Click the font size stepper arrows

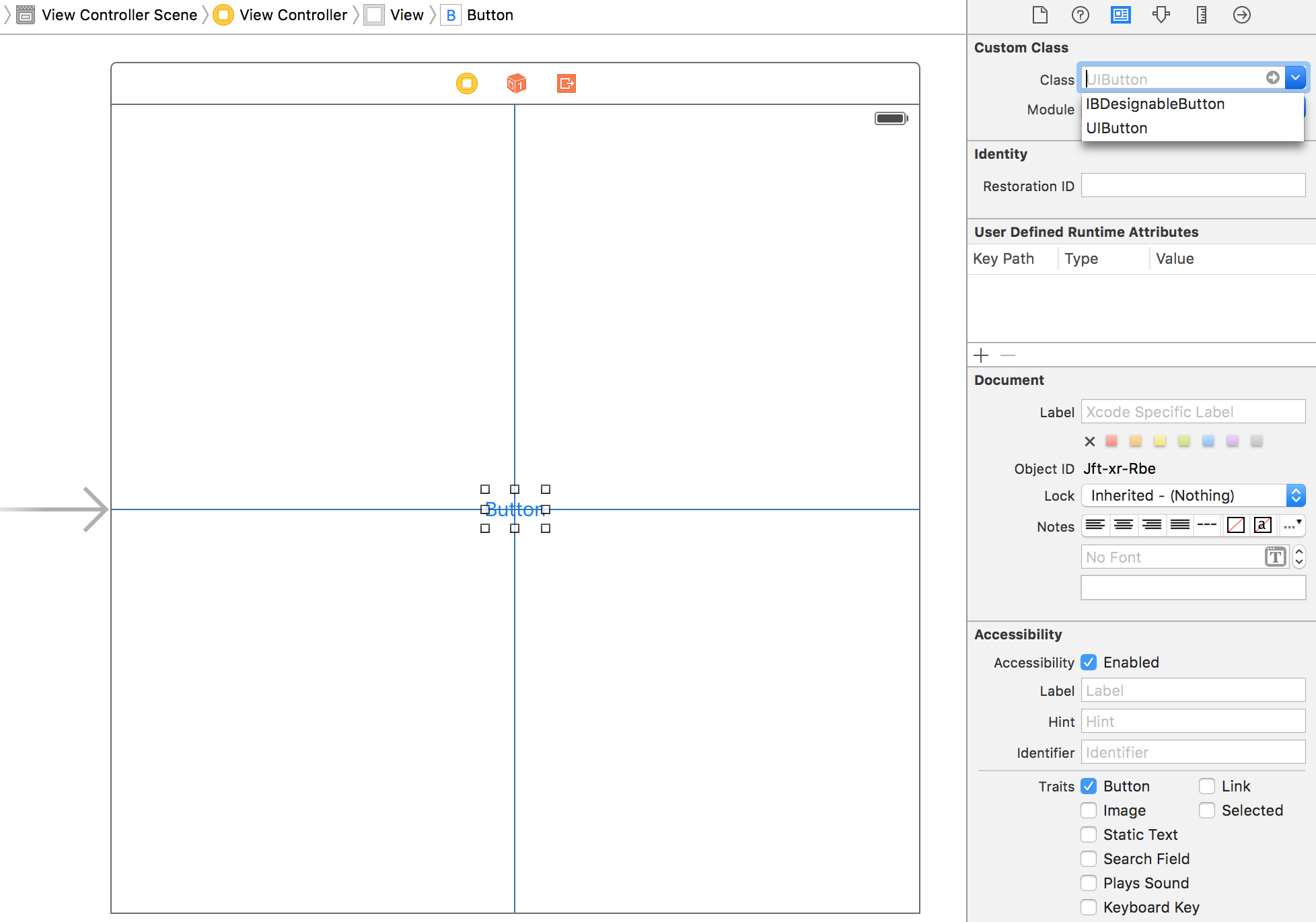coord(1299,557)
